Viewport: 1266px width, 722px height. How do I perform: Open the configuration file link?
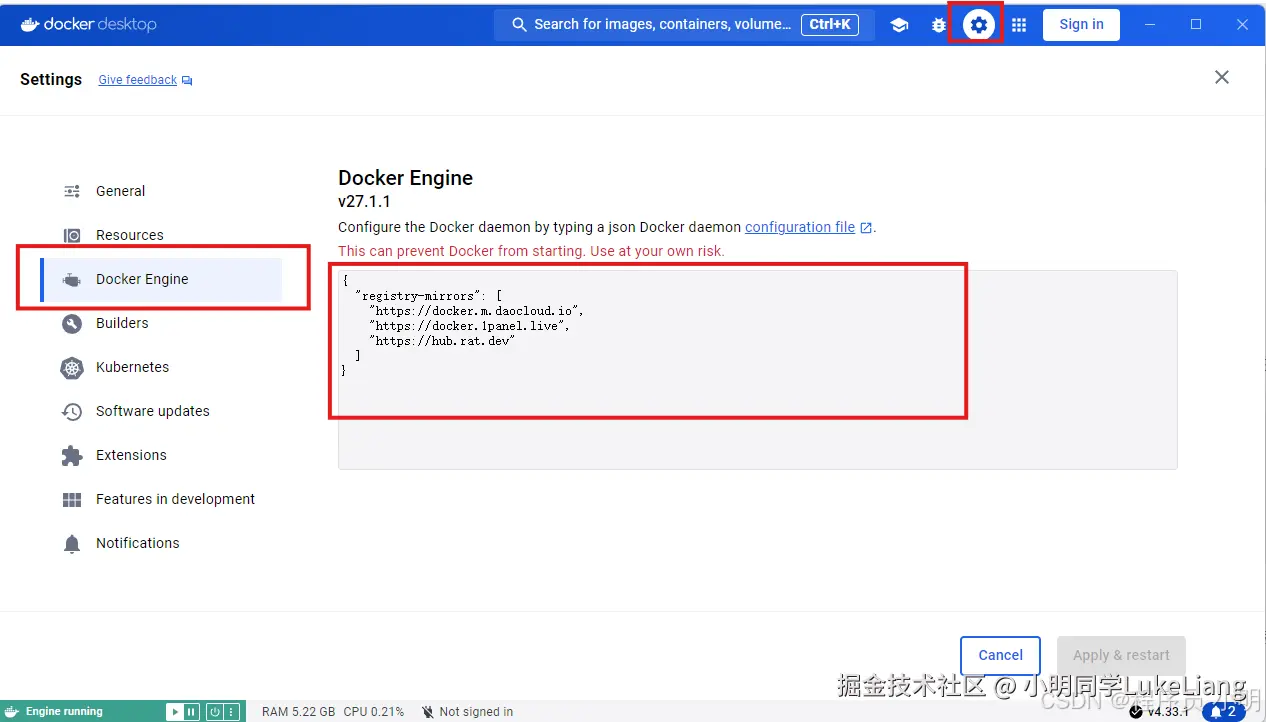click(x=800, y=227)
